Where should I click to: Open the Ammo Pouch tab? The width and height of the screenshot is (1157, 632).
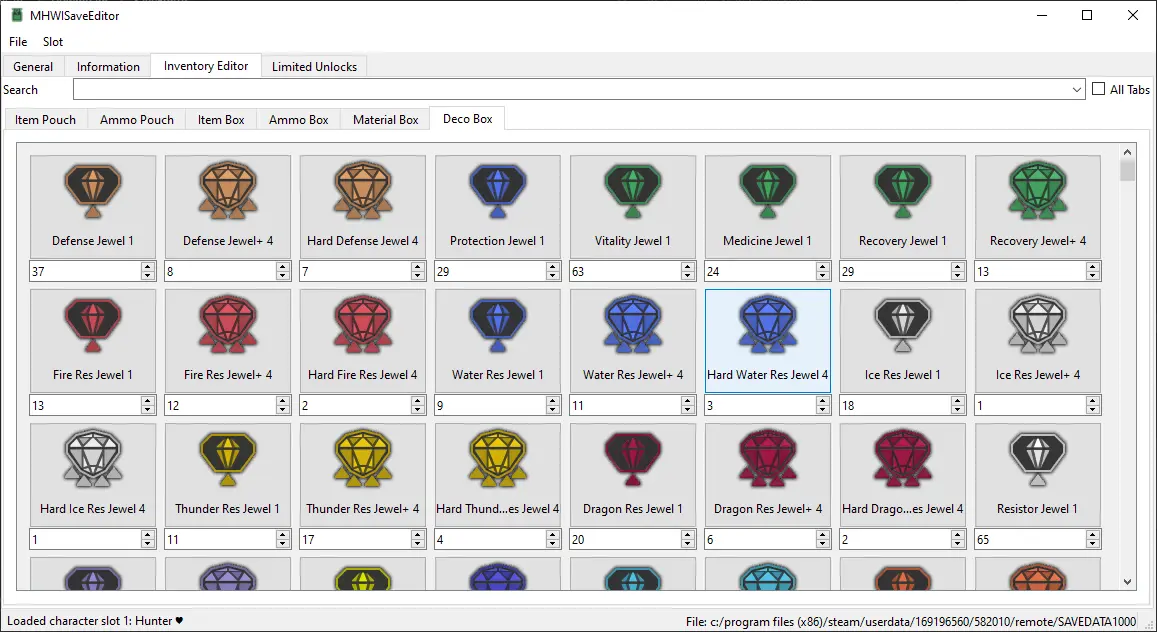tap(137, 119)
